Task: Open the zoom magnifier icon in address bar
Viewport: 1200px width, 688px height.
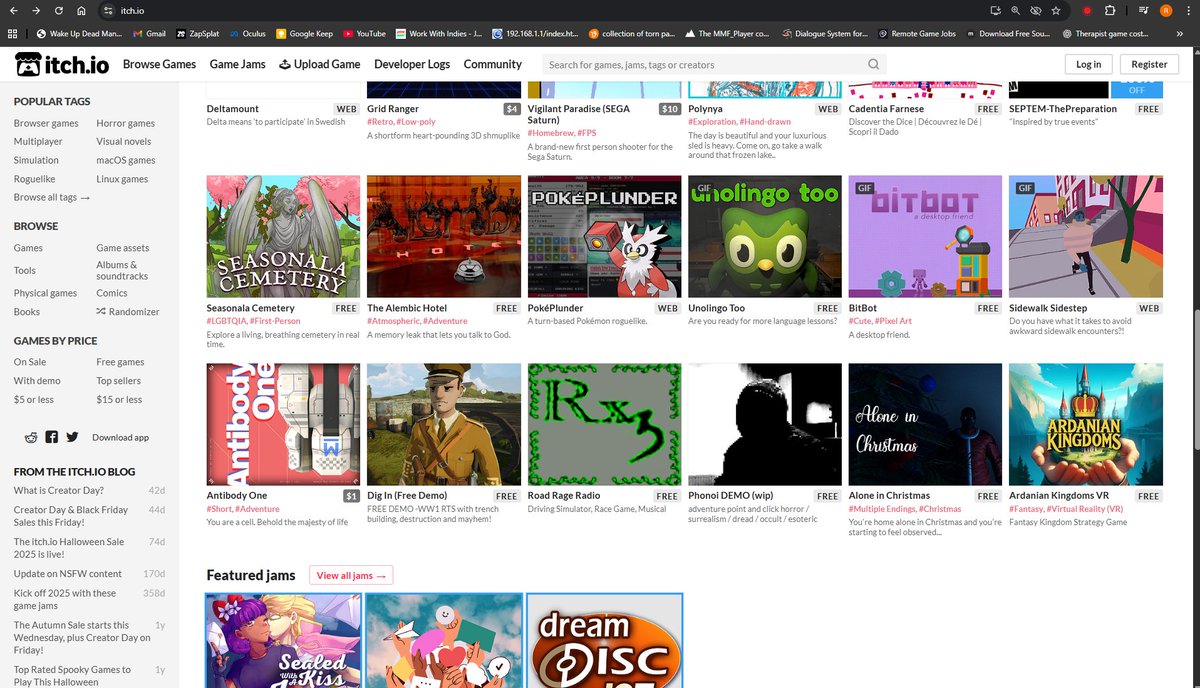Action: (1015, 10)
